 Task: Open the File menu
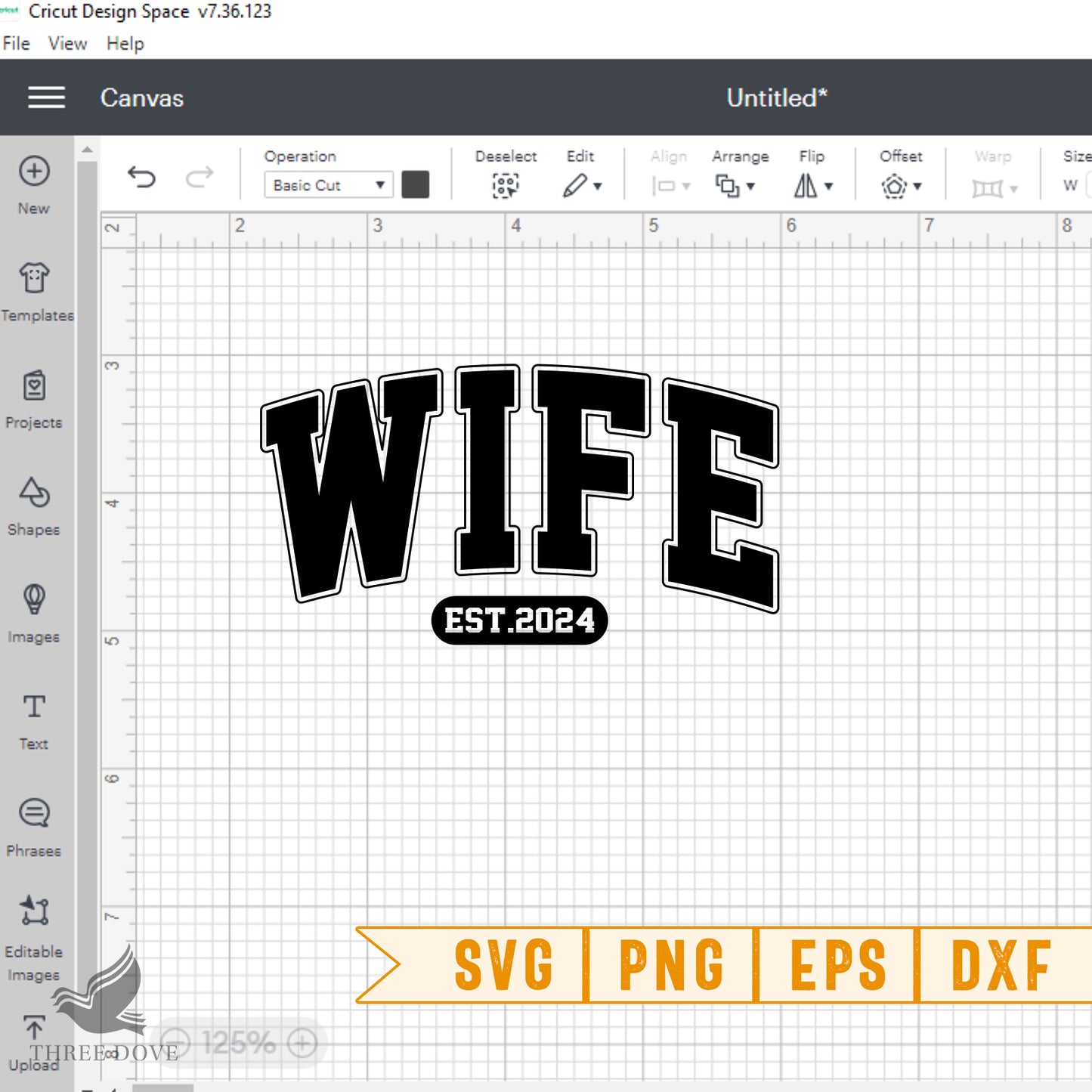pos(16,43)
